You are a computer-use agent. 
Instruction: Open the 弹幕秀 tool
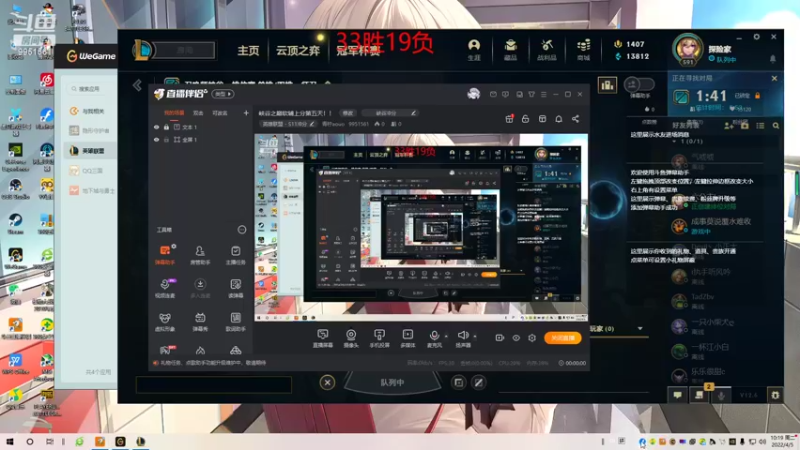tap(200, 322)
